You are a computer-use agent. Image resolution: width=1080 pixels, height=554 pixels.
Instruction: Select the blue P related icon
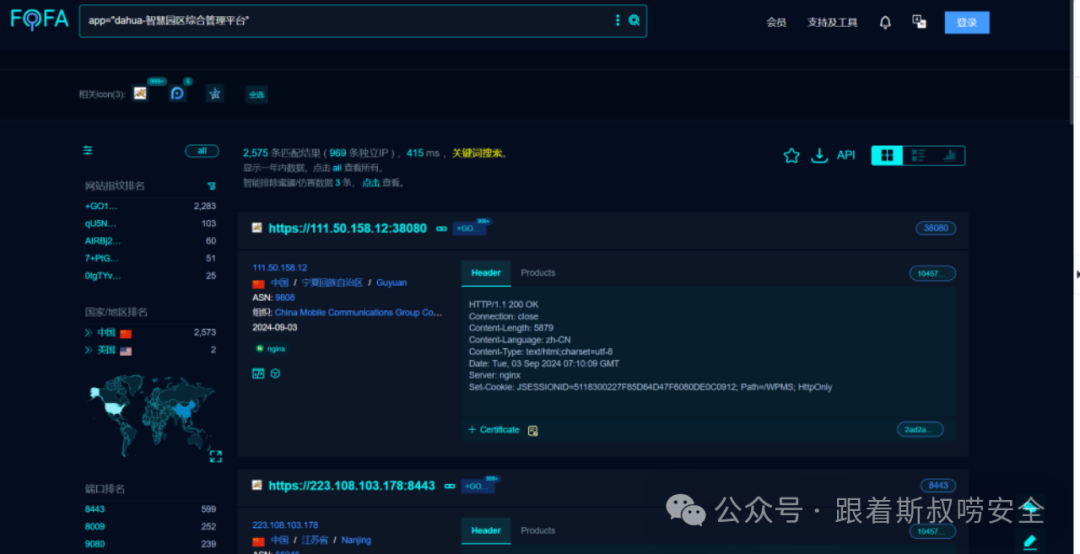pos(178,94)
